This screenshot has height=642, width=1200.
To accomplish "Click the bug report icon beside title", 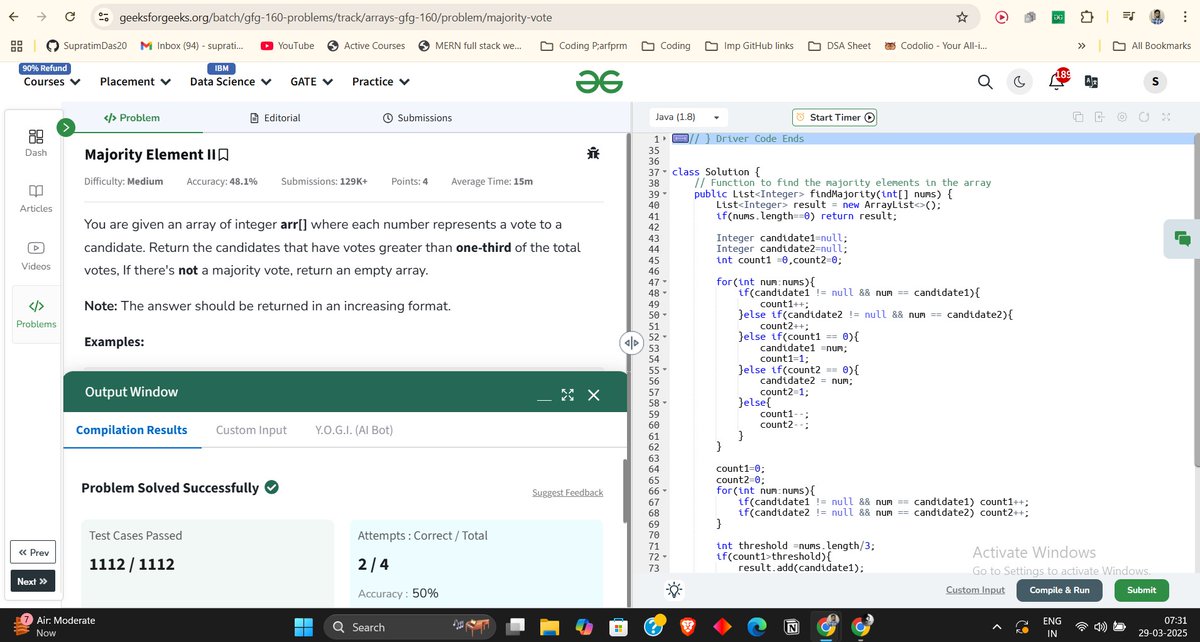I will [x=593, y=153].
